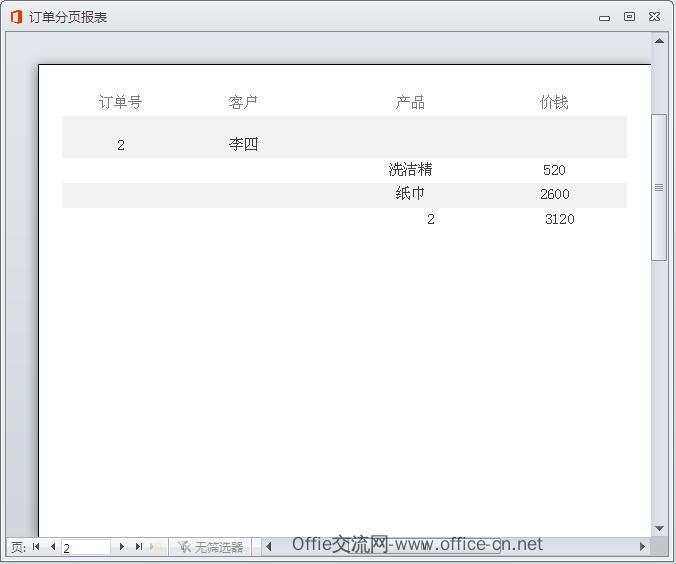Close the 订单分页报表 window
676x564 pixels.
654,17
